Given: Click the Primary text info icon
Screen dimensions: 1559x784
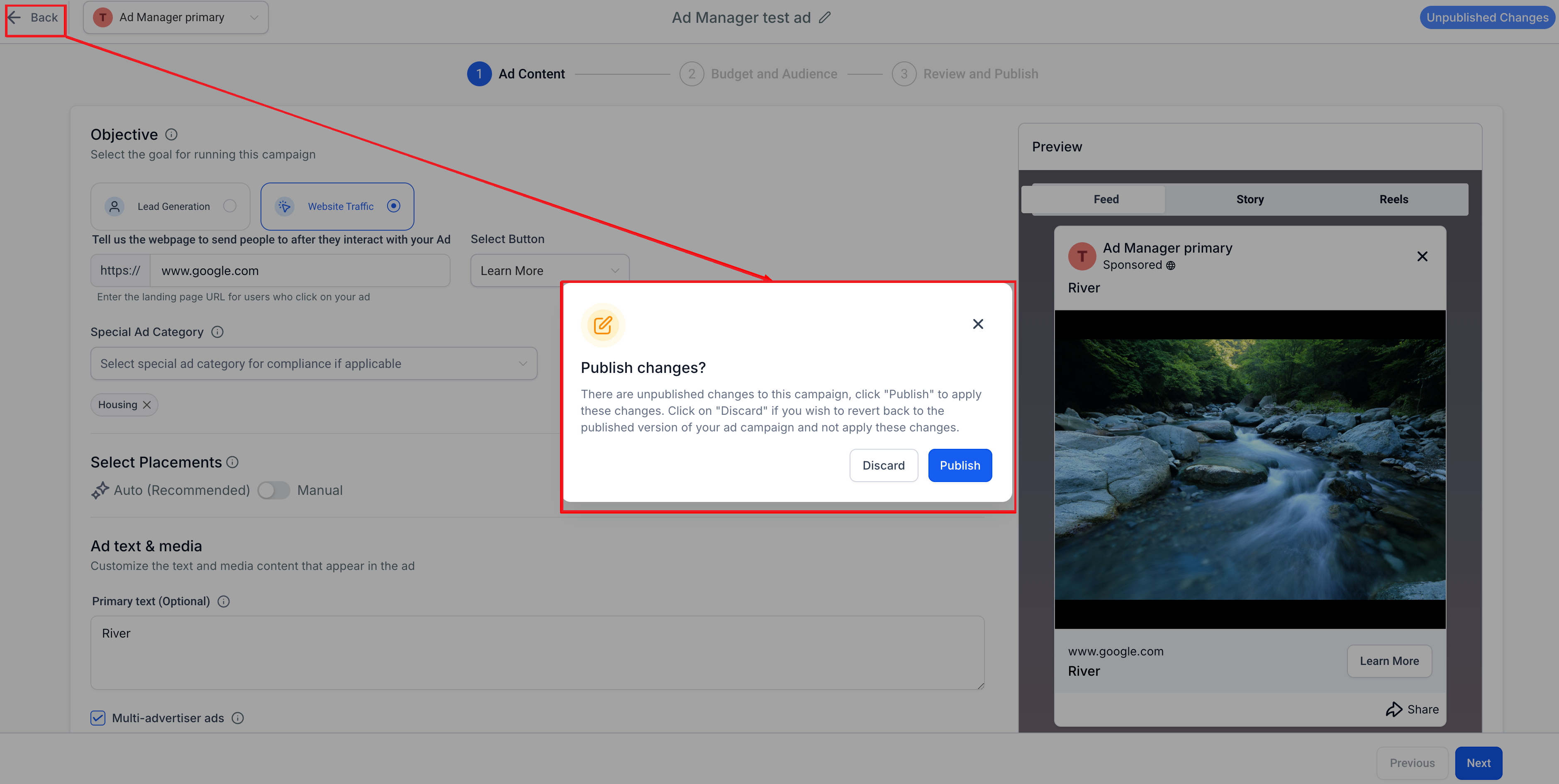Looking at the screenshot, I should tap(223, 601).
